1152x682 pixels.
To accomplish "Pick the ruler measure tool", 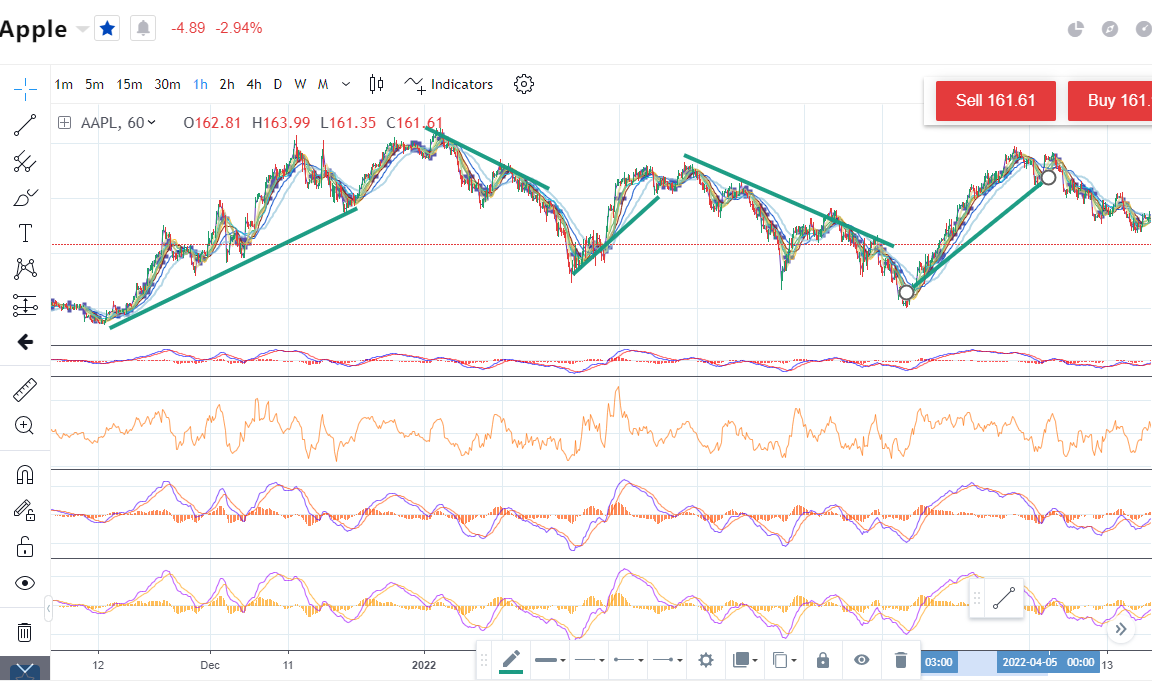I will coord(25,389).
